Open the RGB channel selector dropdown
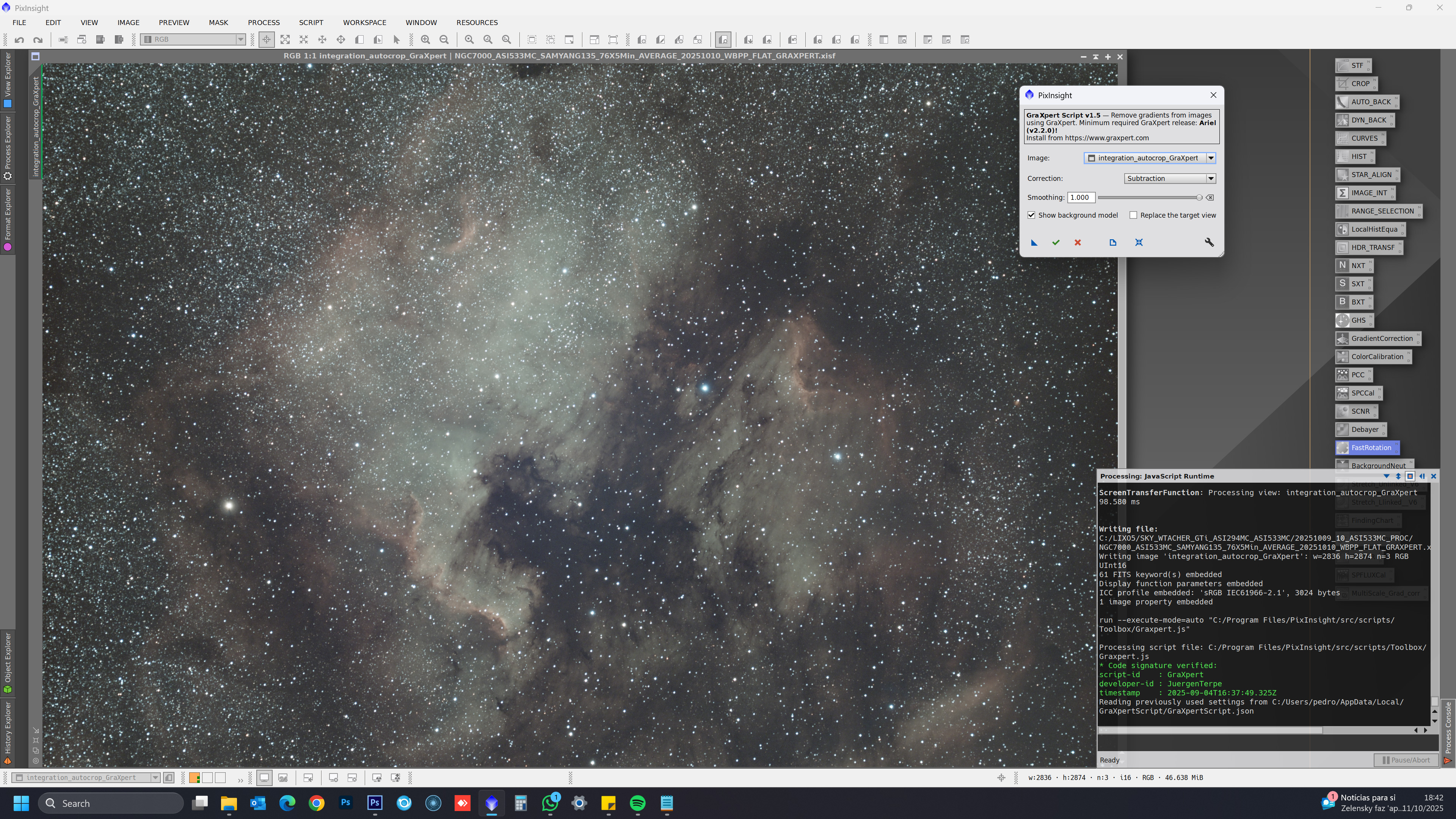 coord(240,39)
